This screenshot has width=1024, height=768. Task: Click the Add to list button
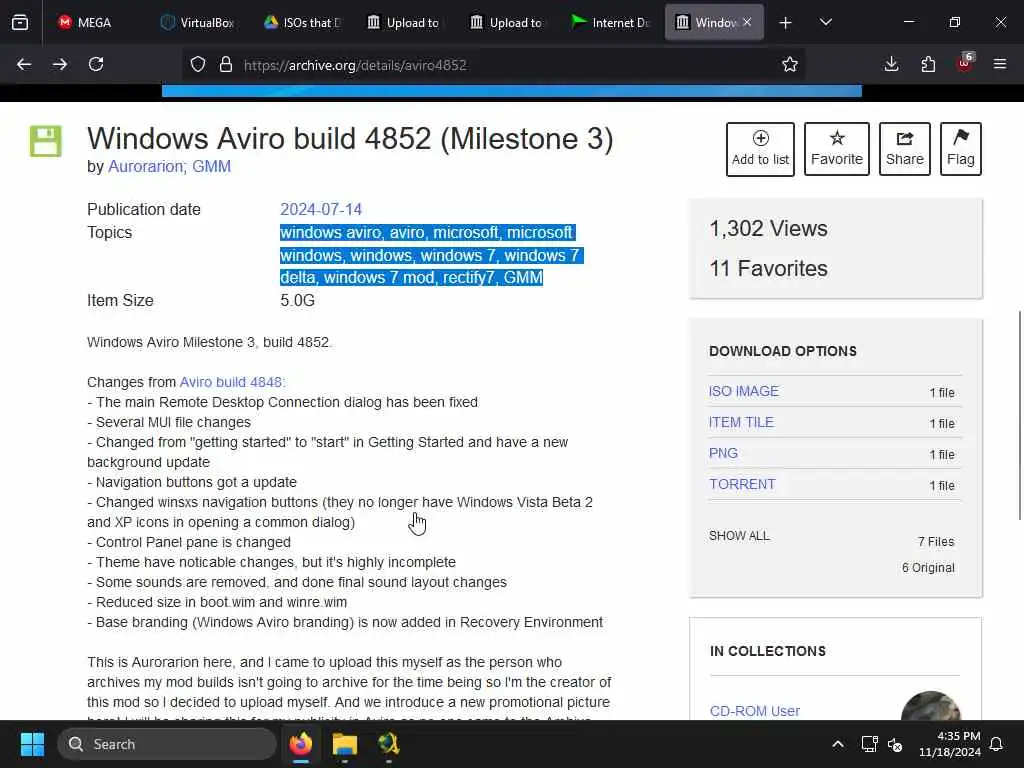760,149
